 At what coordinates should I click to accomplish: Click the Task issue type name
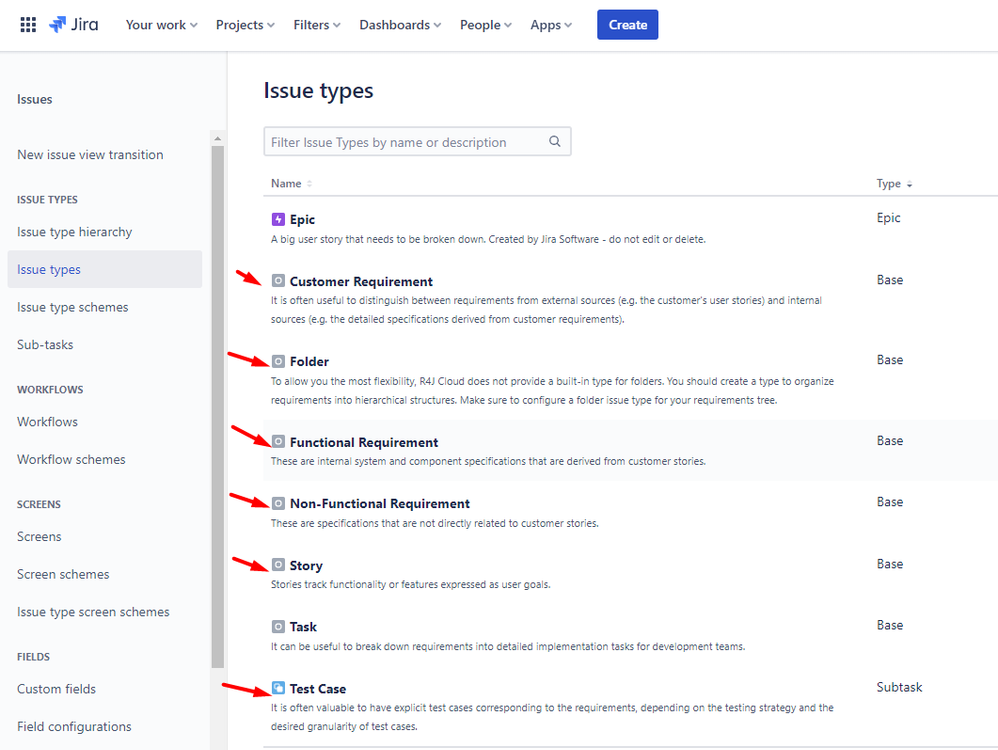pyautogui.click(x=303, y=626)
